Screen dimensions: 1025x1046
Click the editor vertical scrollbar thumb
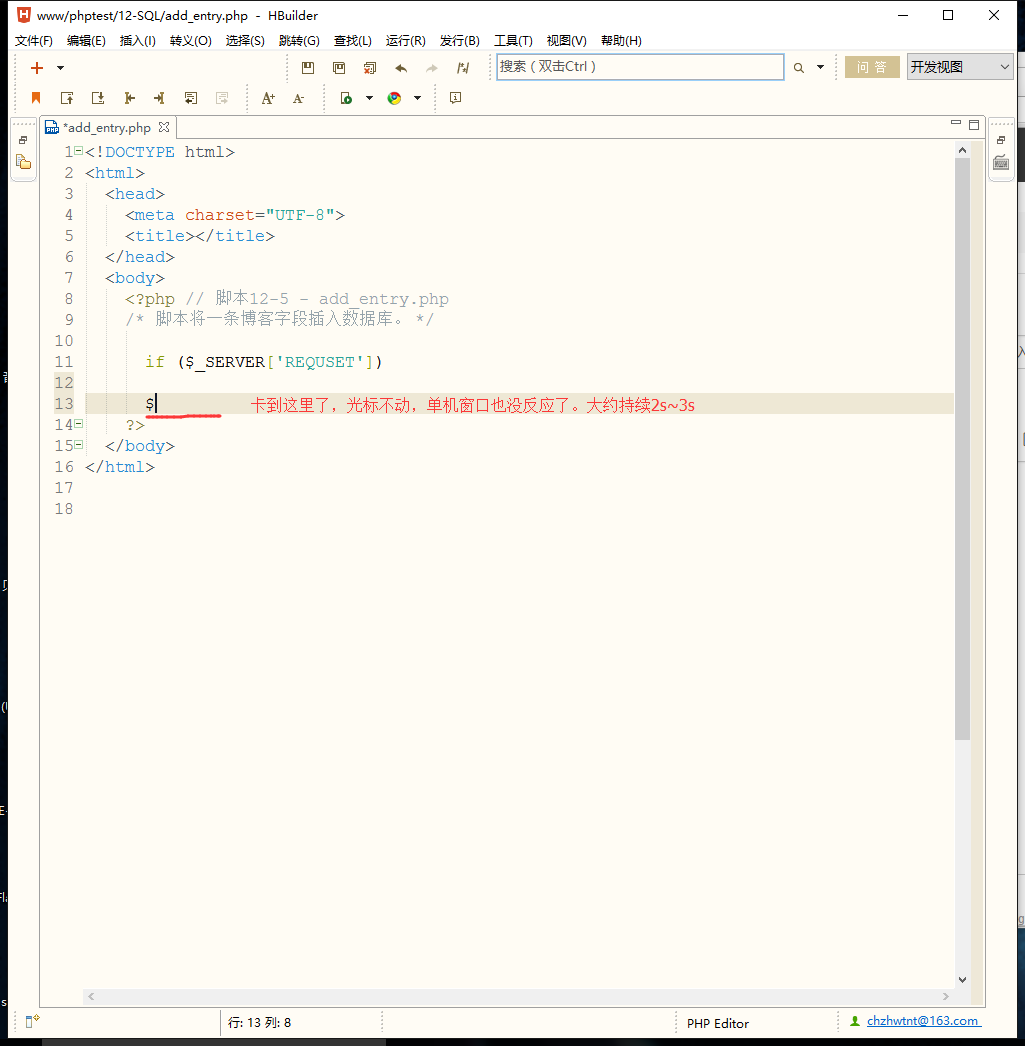(x=962, y=450)
